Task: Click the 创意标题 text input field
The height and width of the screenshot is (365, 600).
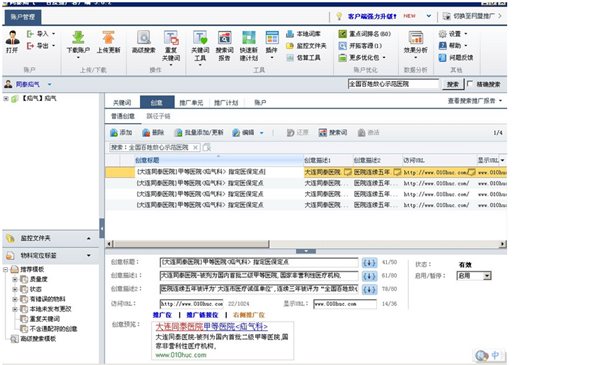Action: click(259, 262)
